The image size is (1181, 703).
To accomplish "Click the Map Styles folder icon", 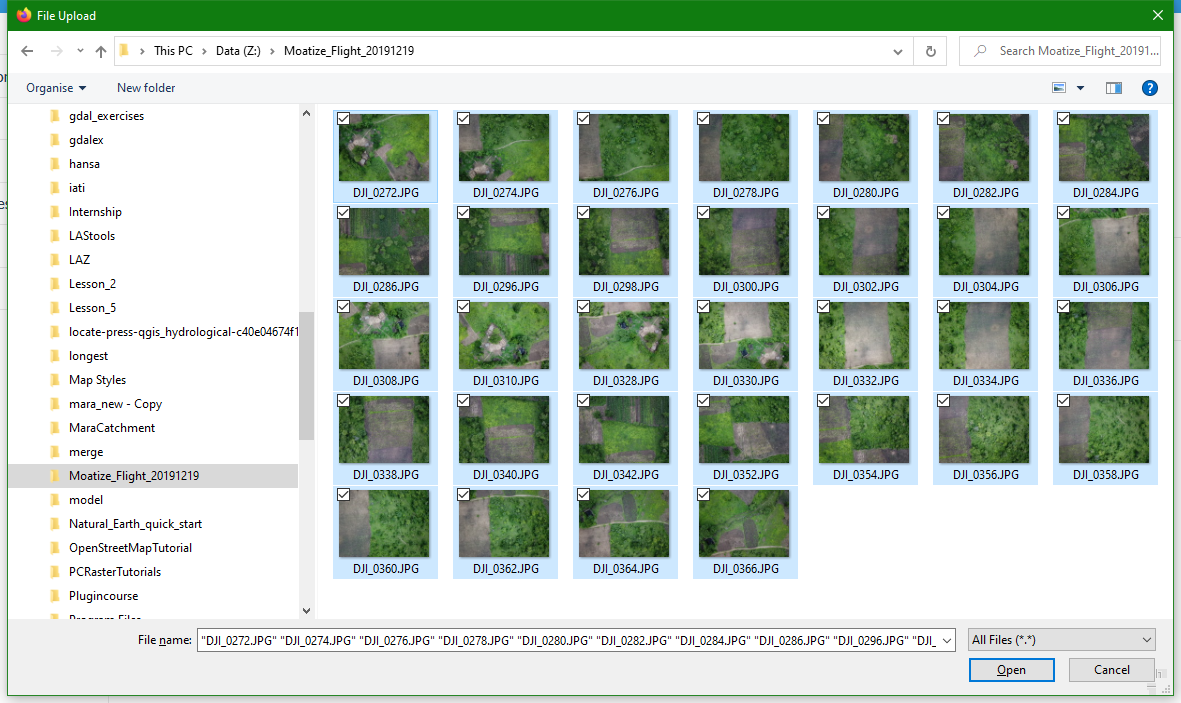I will (54, 380).
